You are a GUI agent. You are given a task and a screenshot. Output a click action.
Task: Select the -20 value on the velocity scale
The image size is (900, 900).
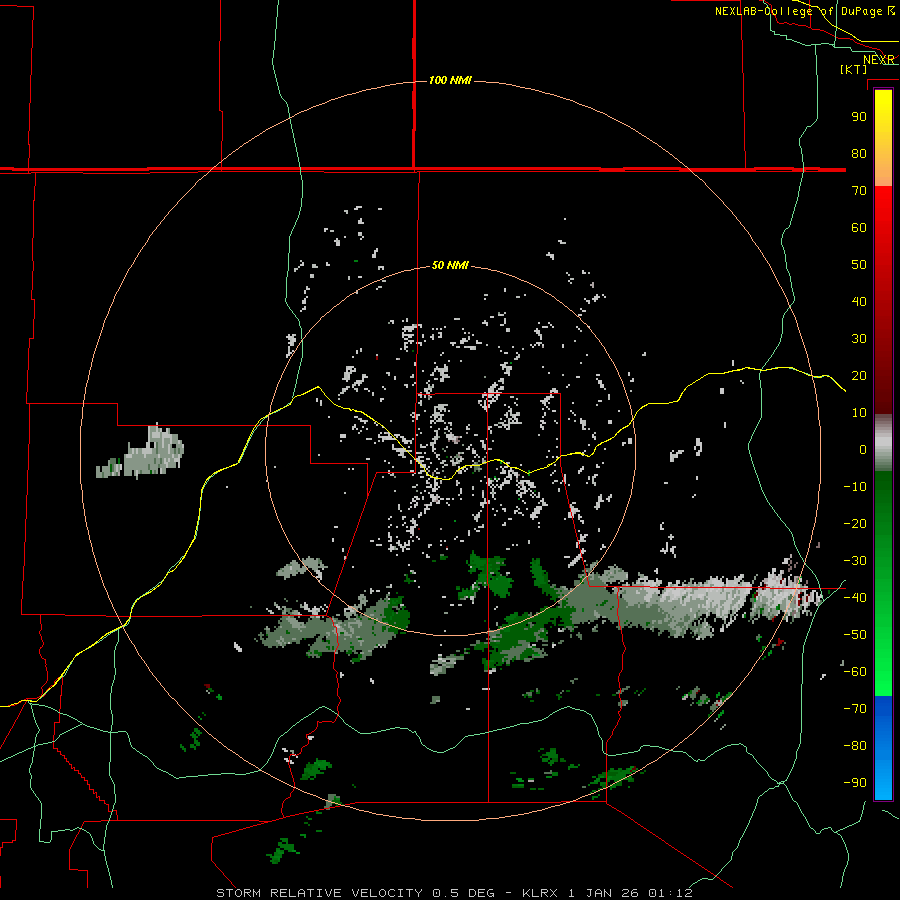(x=855, y=524)
